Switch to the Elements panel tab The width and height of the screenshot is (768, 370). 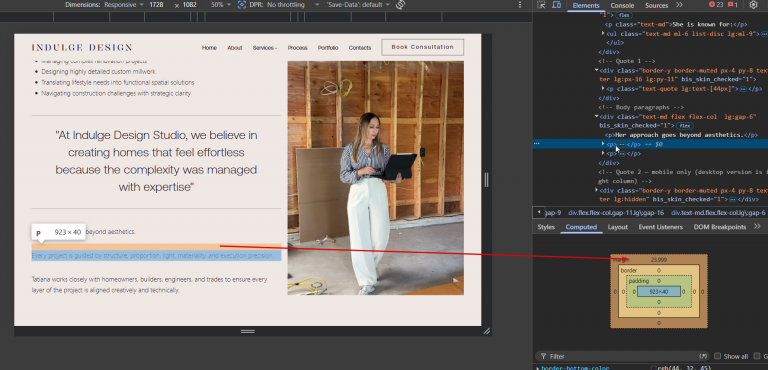(586, 5)
